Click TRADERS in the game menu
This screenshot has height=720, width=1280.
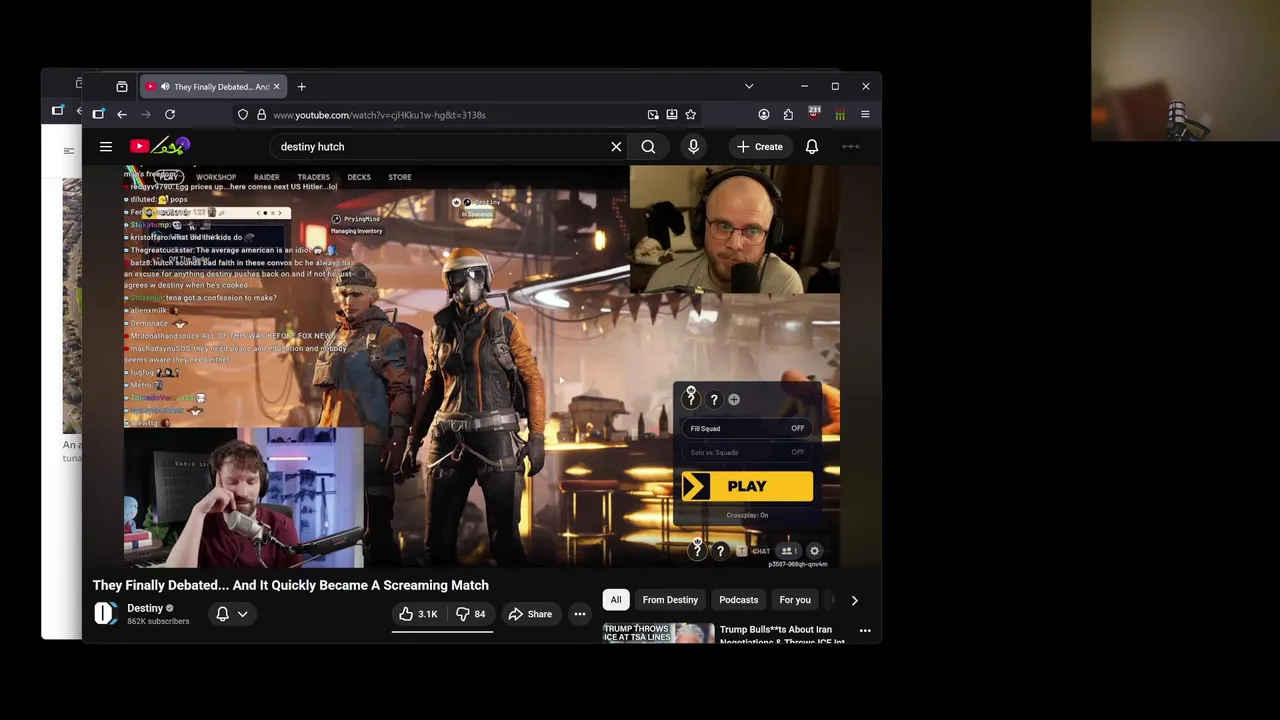point(313,178)
